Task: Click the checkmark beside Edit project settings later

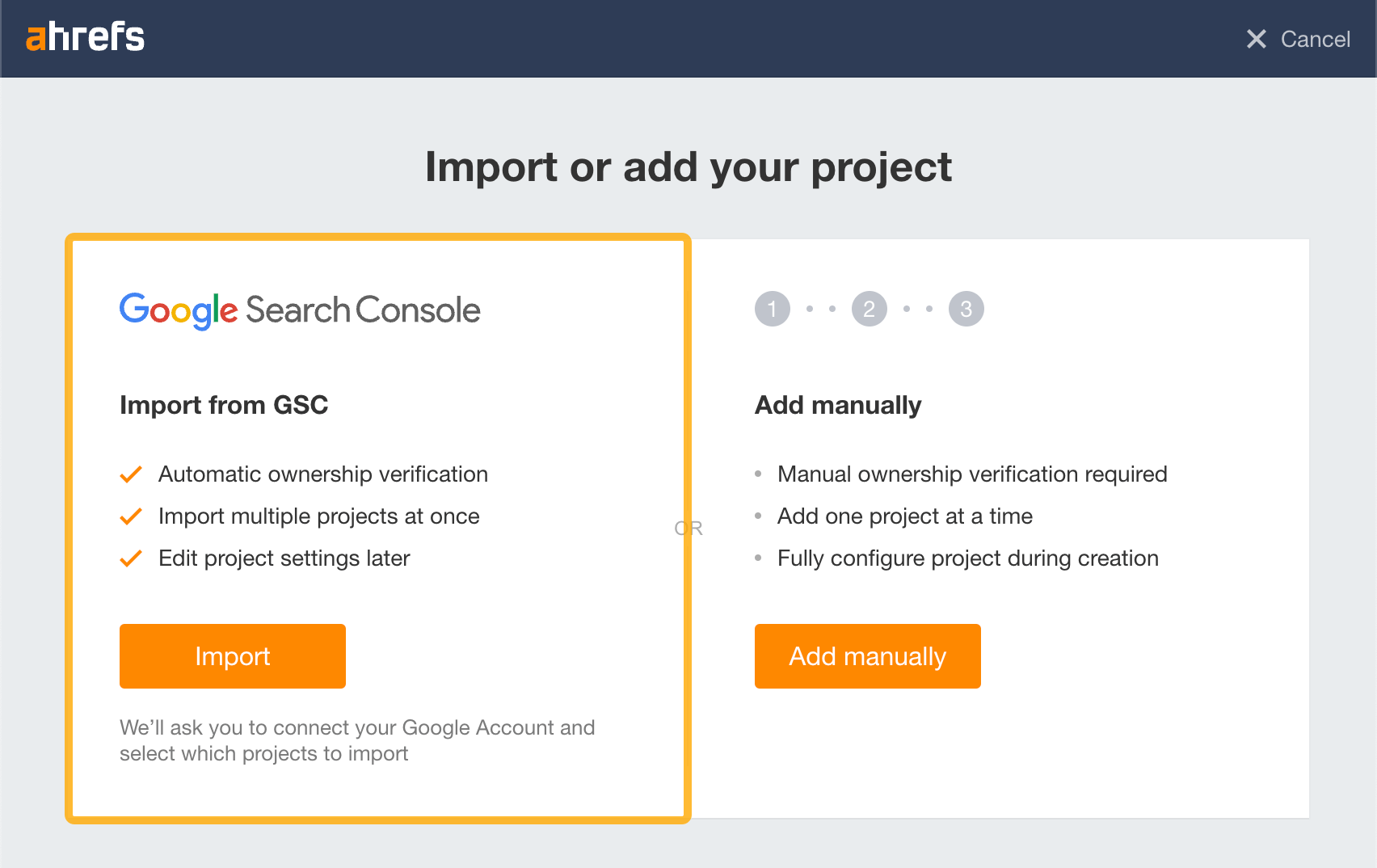Action: click(130, 558)
